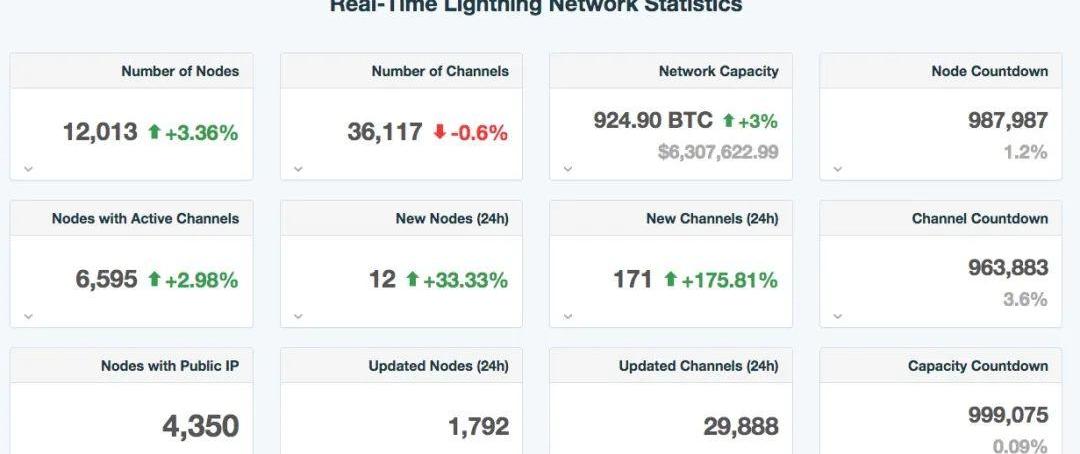Expand the New Nodes (24h) chevron
This screenshot has height=454, width=1080.
[298, 316]
